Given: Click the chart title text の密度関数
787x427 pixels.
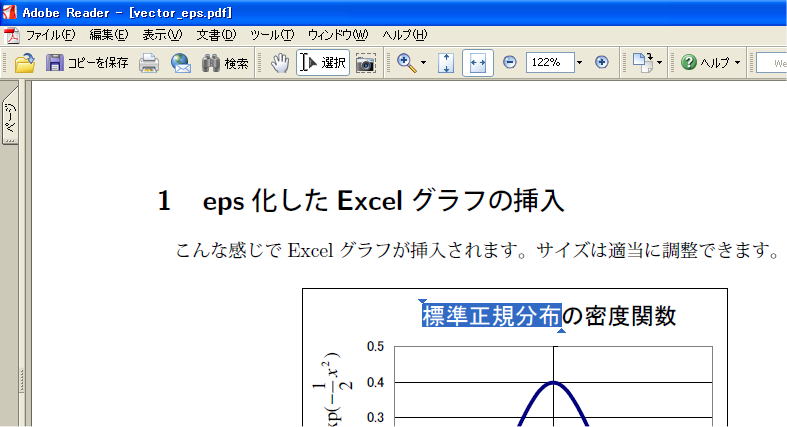Looking at the screenshot, I should click(619, 316).
